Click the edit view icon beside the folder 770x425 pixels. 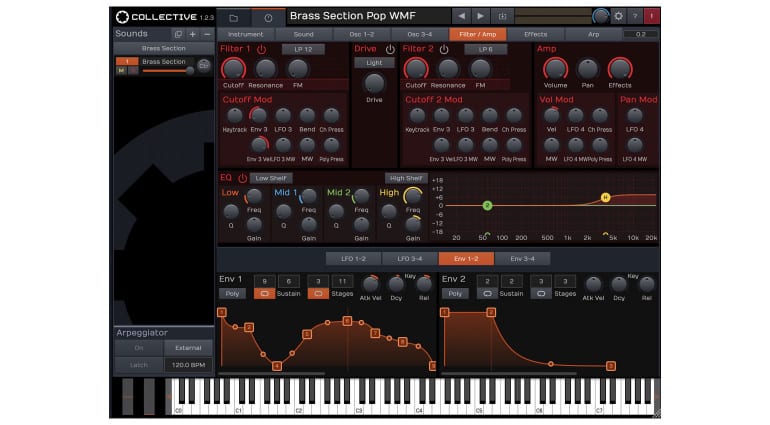pos(268,18)
